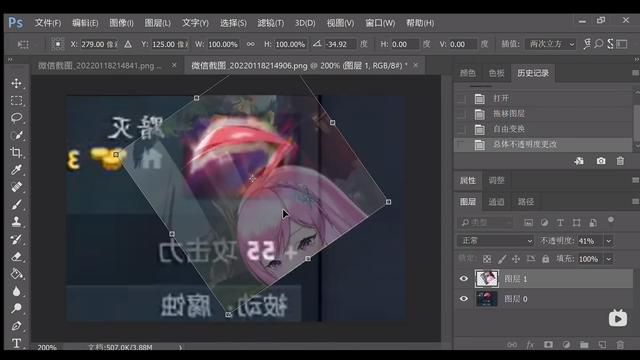
Task: Open the layer blend mode 正常 dropdown
Action: (496, 241)
